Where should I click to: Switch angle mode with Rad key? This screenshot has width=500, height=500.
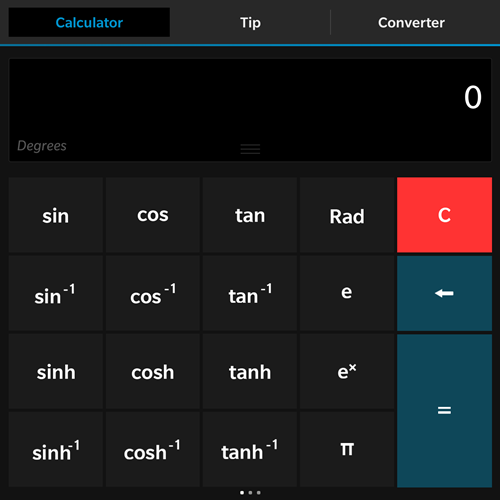(347, 215)
